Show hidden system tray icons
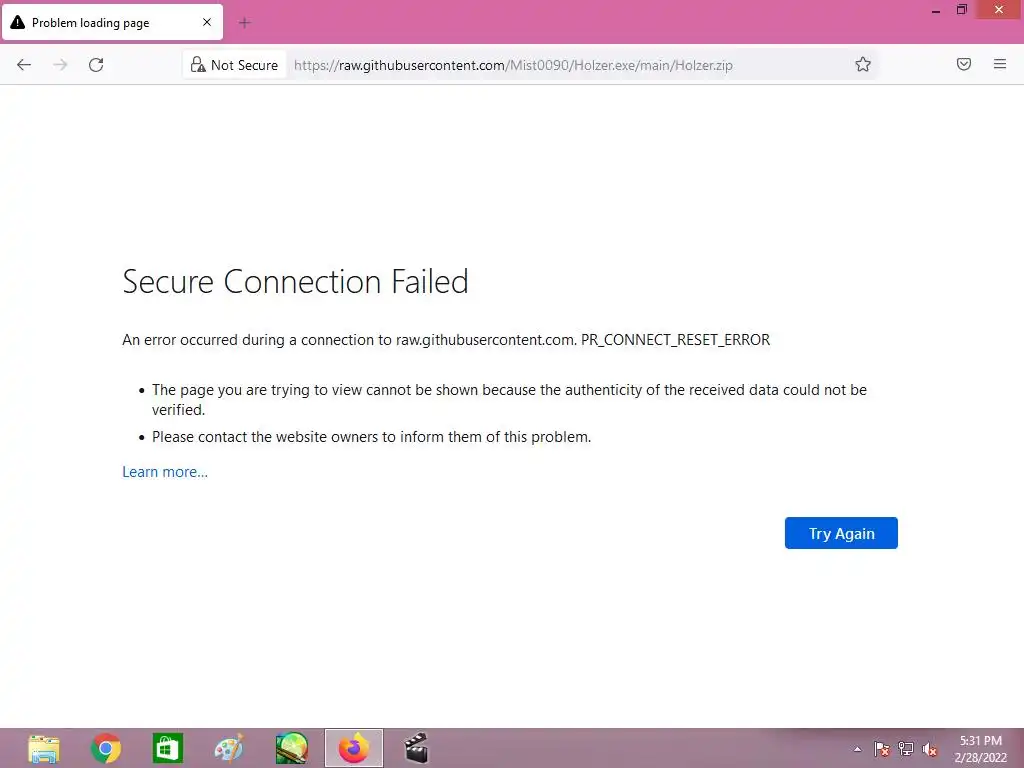This screenshot has height=768, width=1024. [x=857, y=749]
